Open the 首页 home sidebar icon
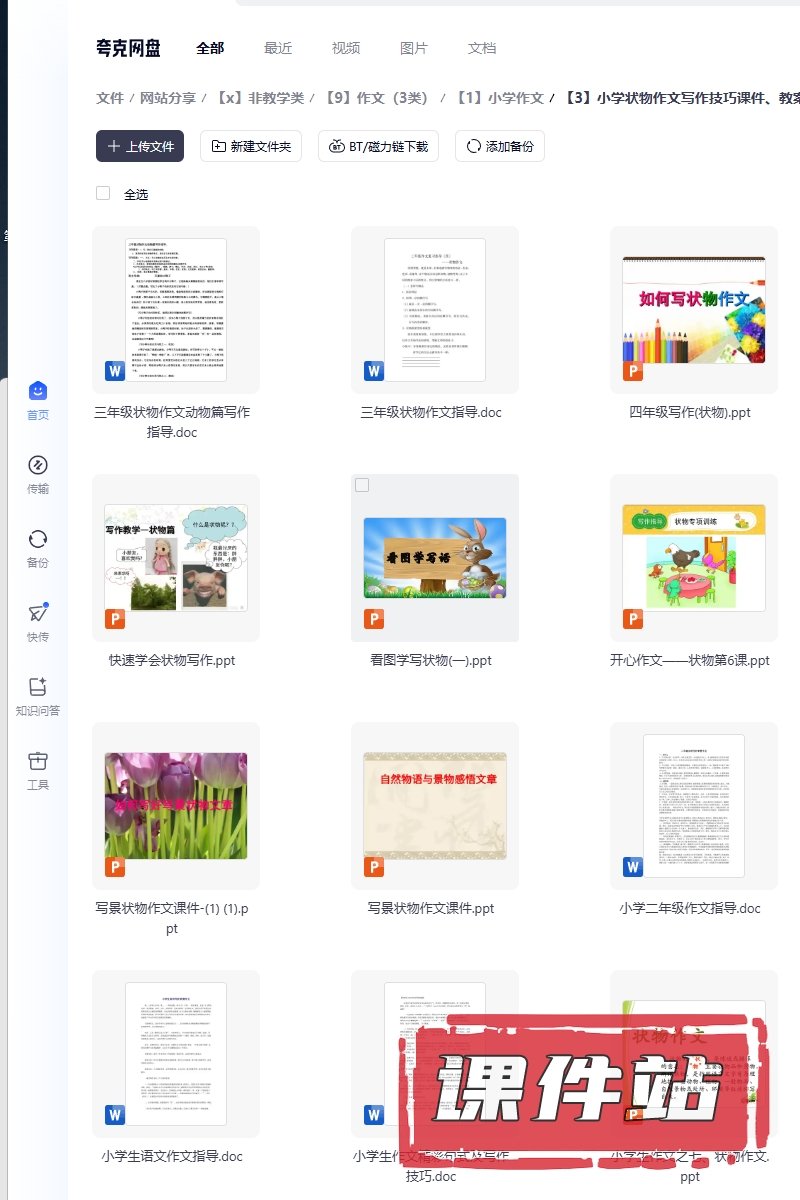The height and width of the screenshot is (1200, 800). [37, 392]
